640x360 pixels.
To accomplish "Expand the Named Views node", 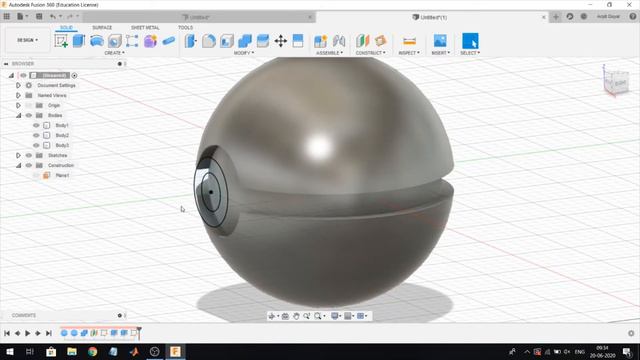I will click(x=18, y=95).
